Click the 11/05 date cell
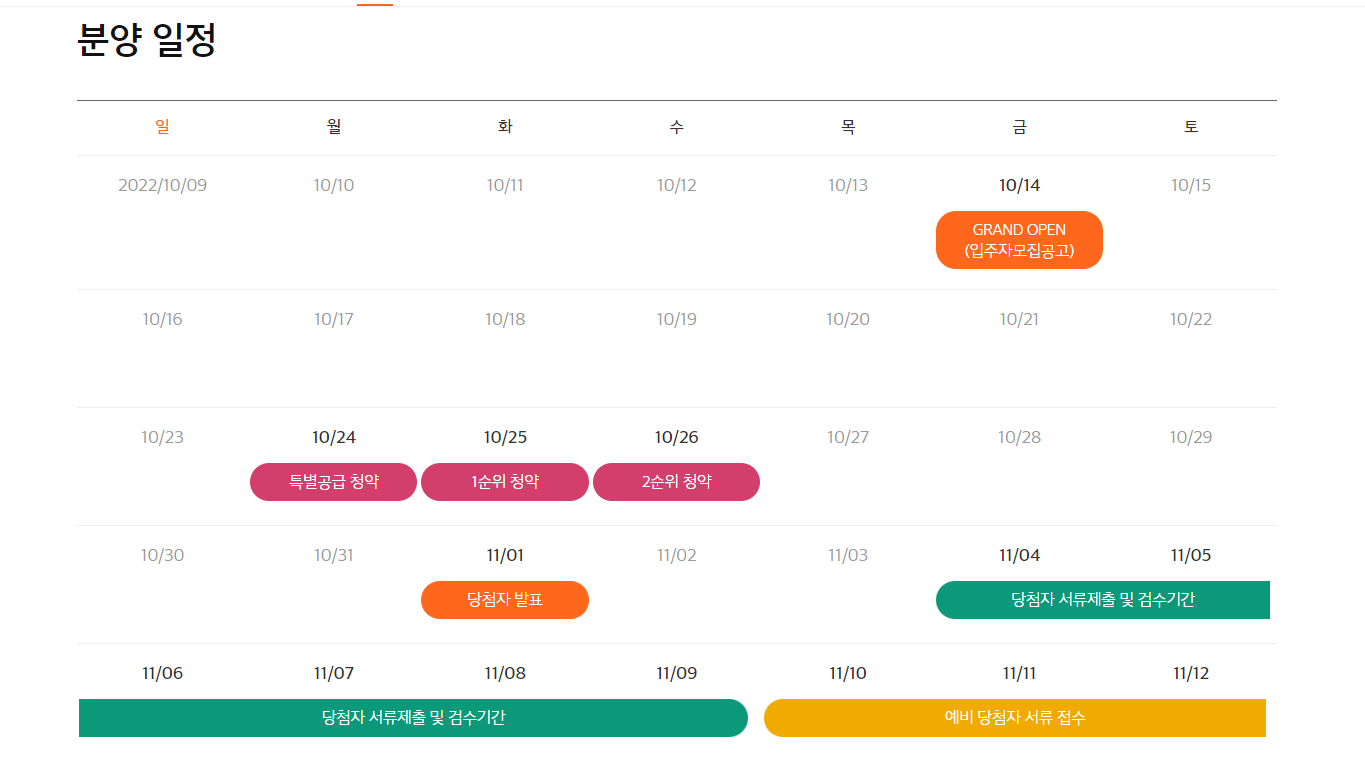The height and width of the screenshot is (757, 1365). [x=1190, y=555]
